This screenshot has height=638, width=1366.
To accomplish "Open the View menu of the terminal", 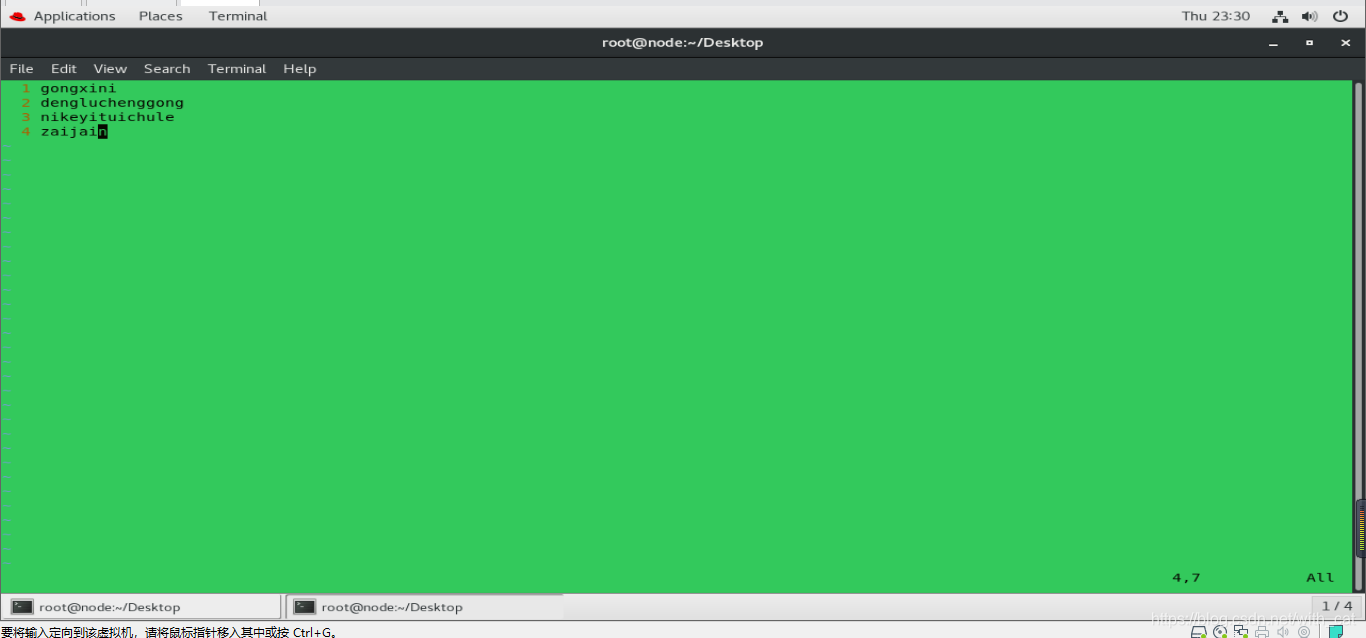I will tap(110, 69).
